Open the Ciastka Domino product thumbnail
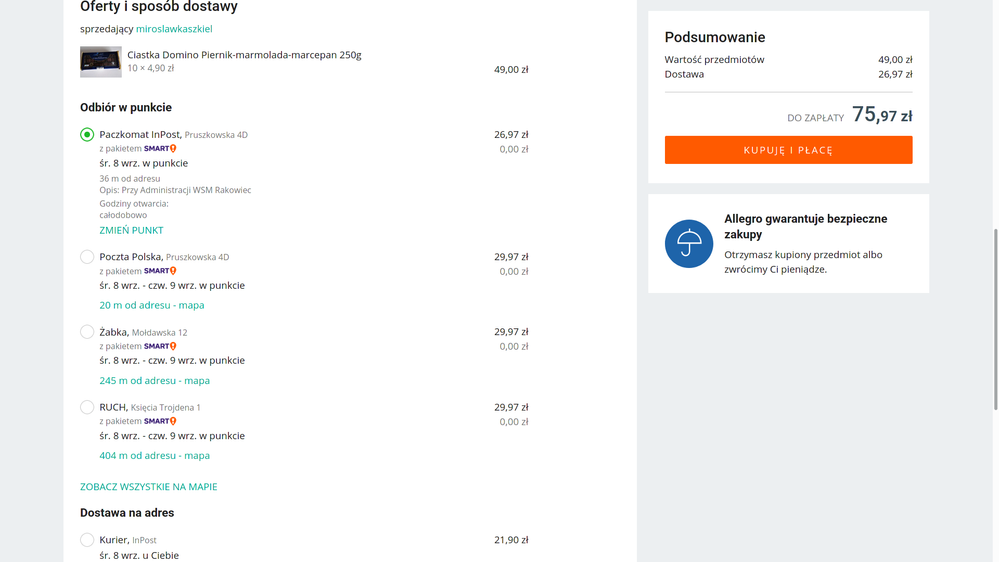 101,62
